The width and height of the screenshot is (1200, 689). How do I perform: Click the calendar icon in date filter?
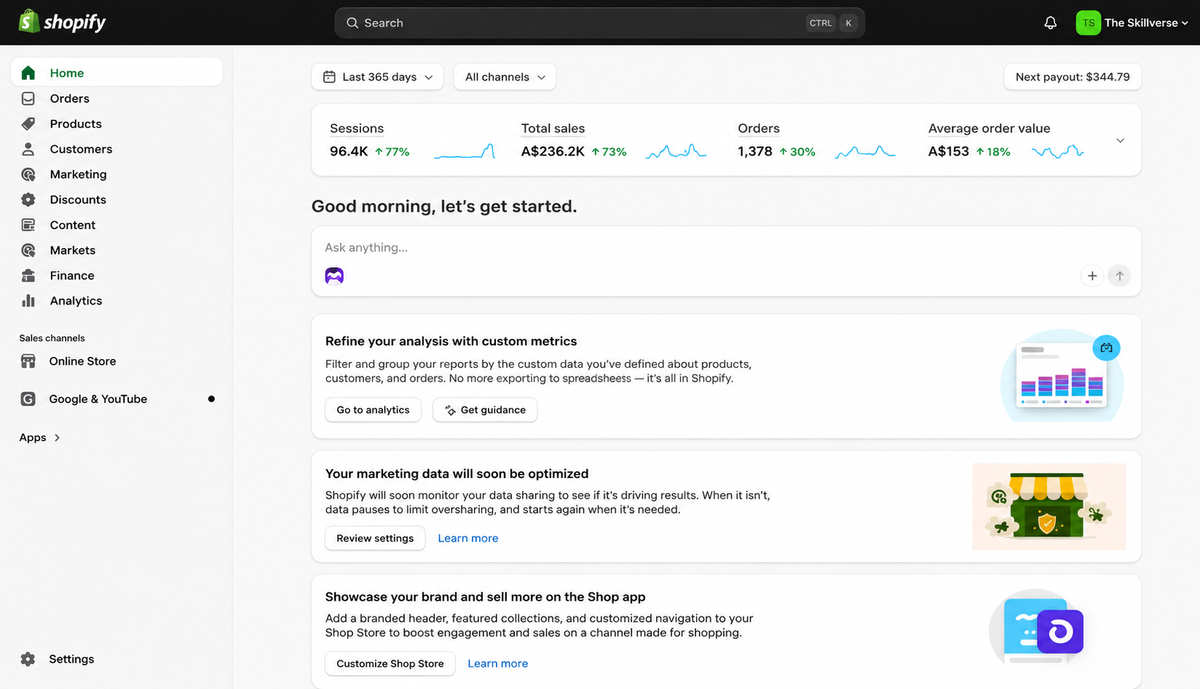pos(329,77)
